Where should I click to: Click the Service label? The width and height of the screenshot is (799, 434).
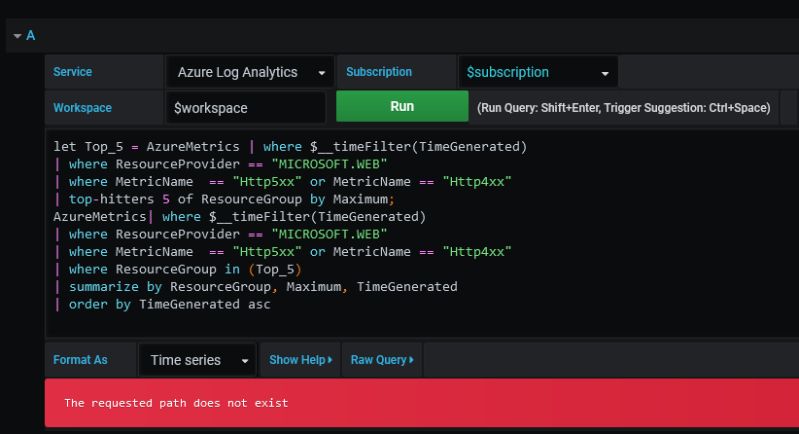tap(73, 72)
